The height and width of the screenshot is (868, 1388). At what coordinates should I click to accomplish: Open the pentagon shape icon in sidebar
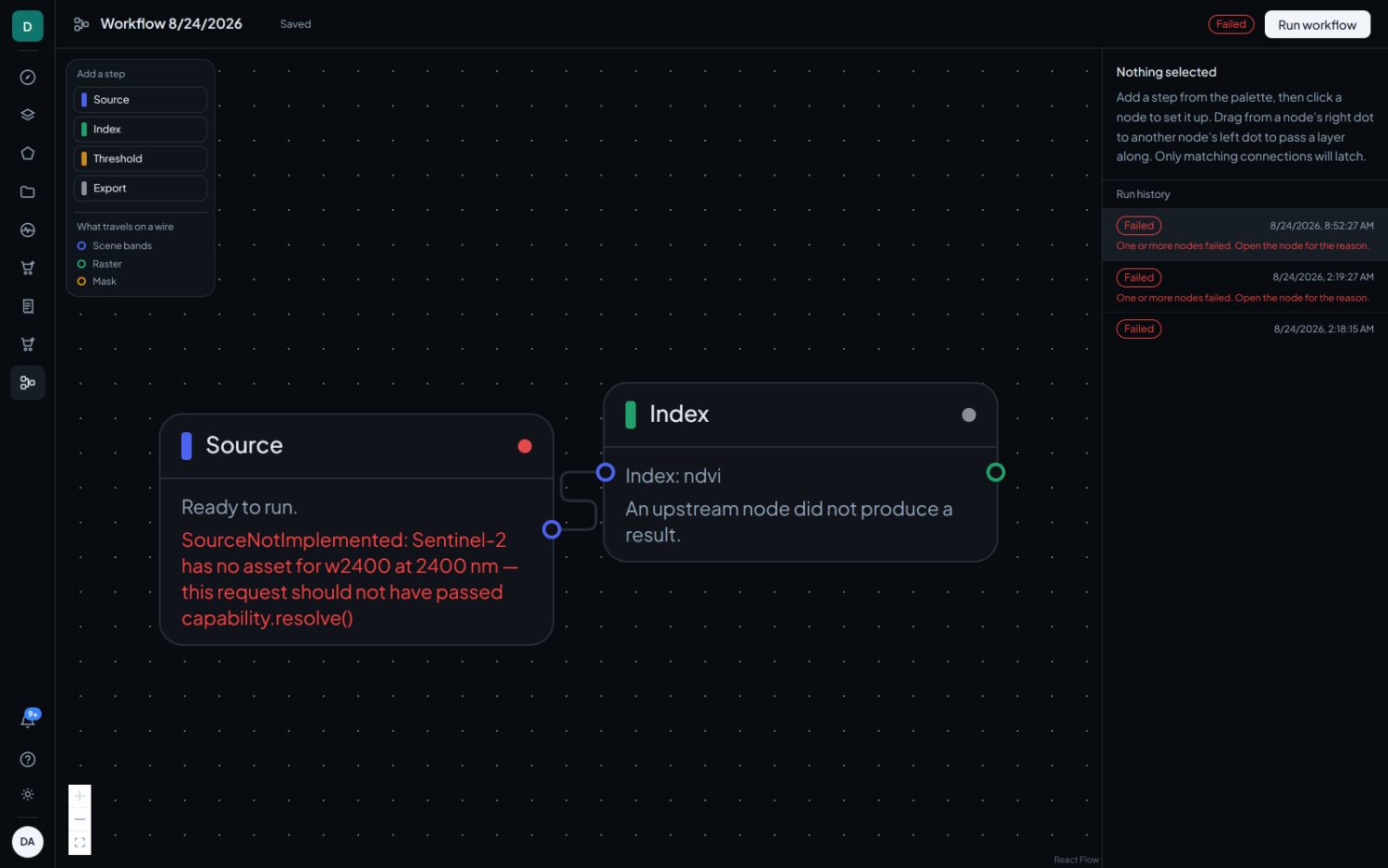click(x=28, y=154)
